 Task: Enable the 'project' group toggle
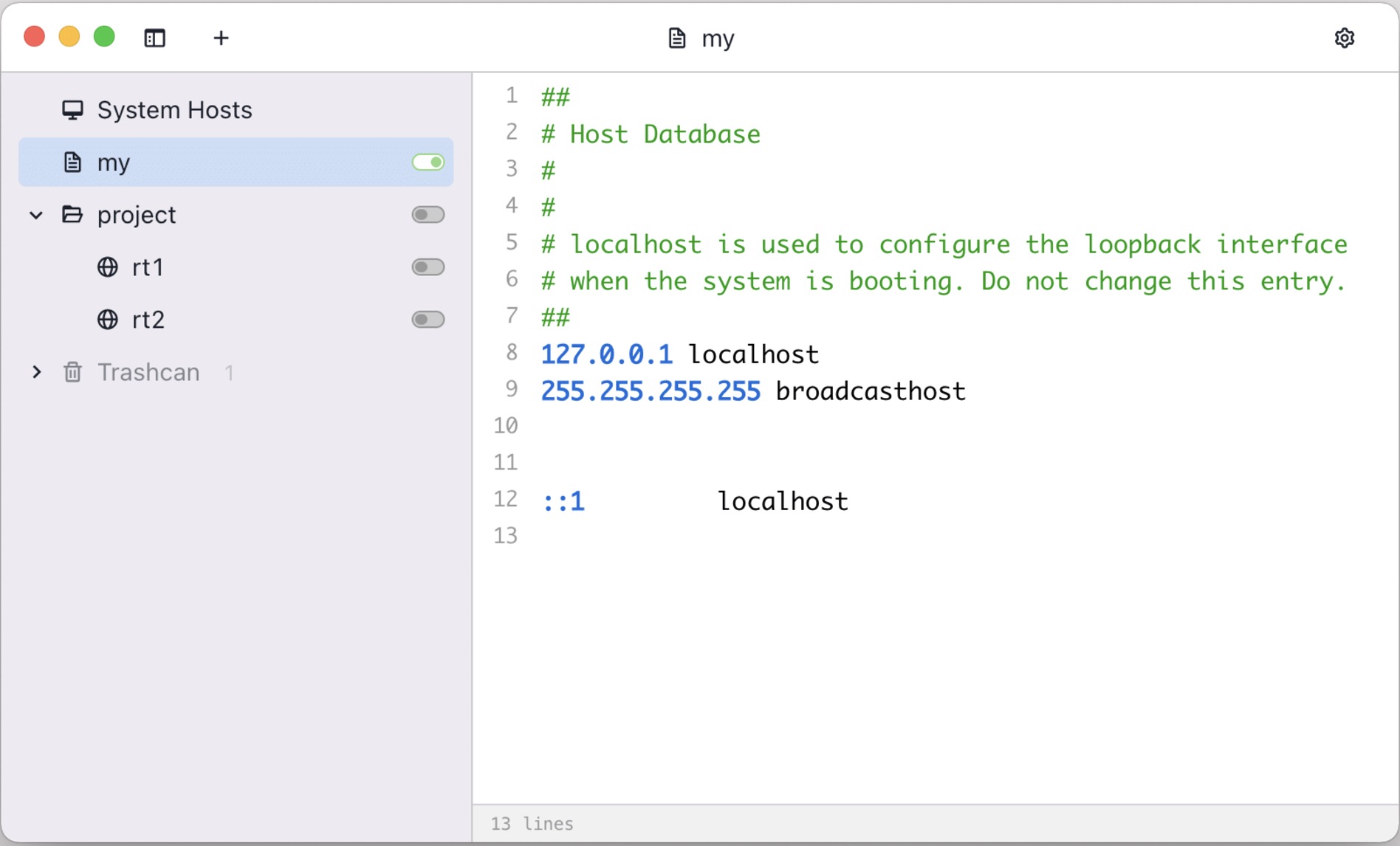428,214
